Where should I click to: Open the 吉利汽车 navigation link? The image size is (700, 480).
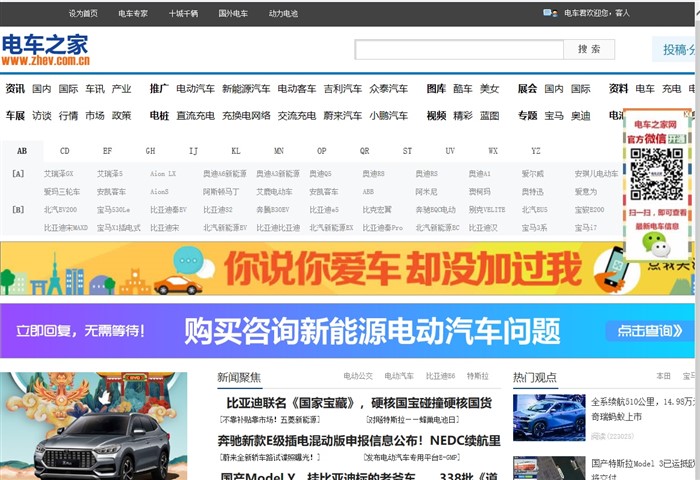tap(343, 89)
